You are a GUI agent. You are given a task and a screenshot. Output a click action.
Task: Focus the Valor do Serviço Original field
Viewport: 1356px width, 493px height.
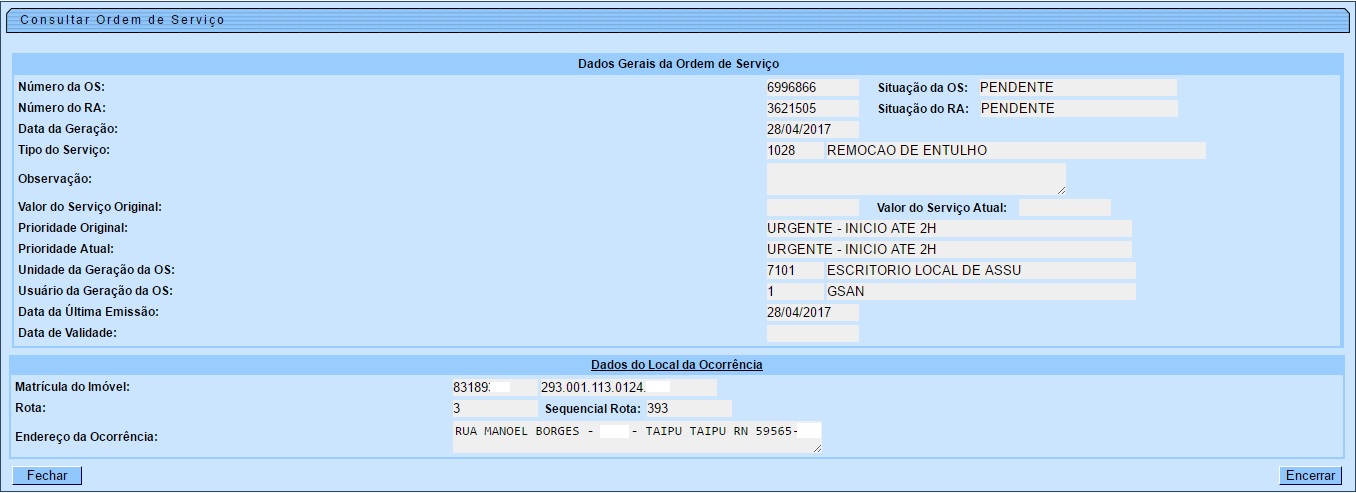tap(812, 207)
